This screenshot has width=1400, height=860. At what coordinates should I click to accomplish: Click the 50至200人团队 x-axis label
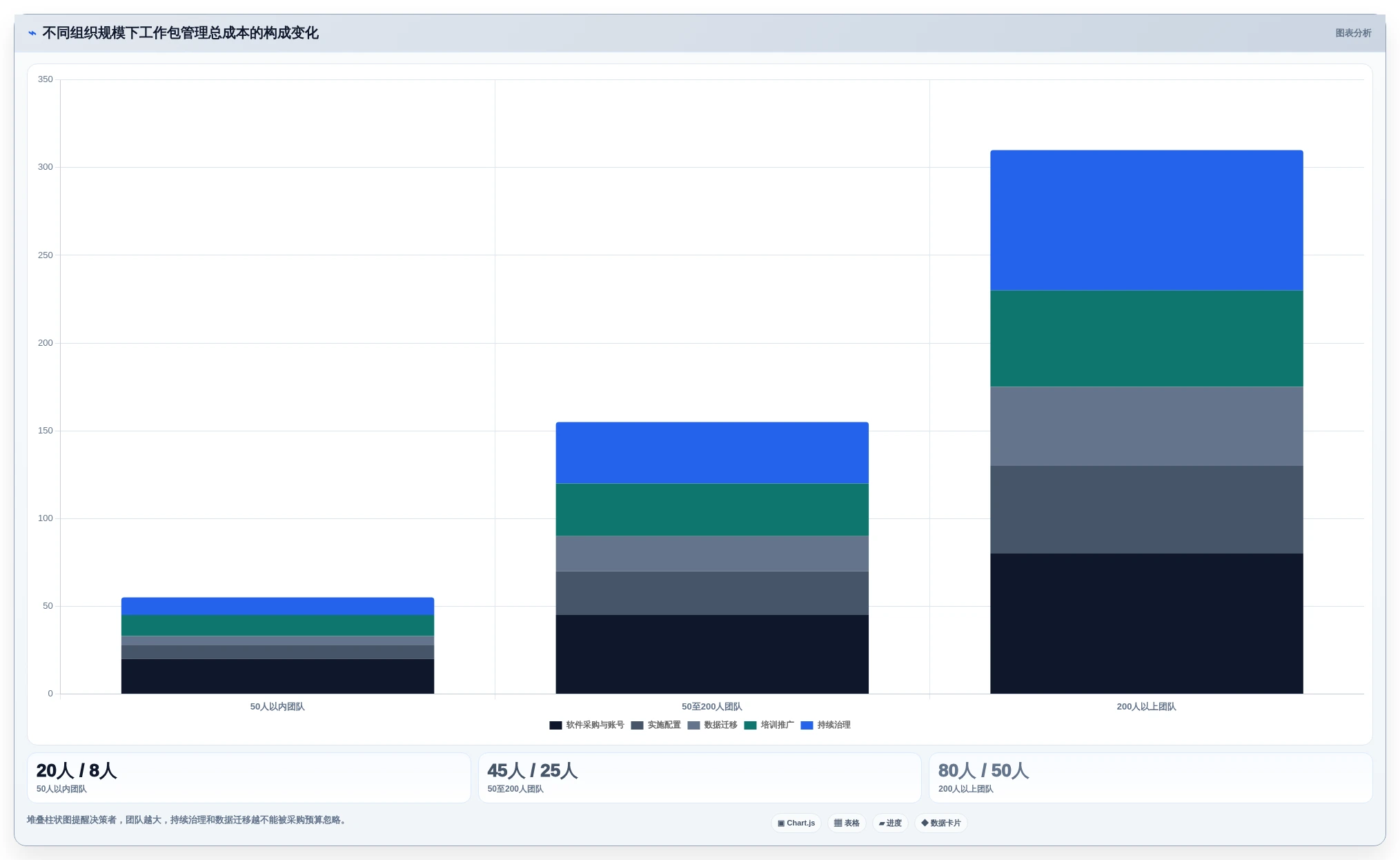pyautogui.click(x=712, y=707)
